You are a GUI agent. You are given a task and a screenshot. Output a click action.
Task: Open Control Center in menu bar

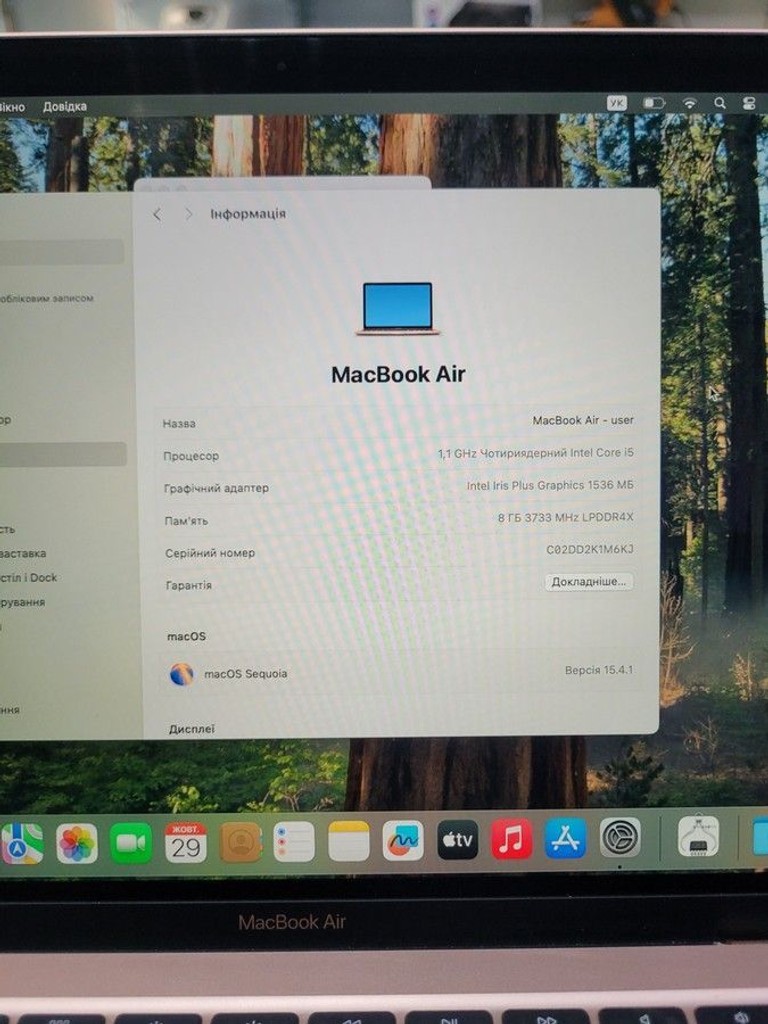pos(749,103)
